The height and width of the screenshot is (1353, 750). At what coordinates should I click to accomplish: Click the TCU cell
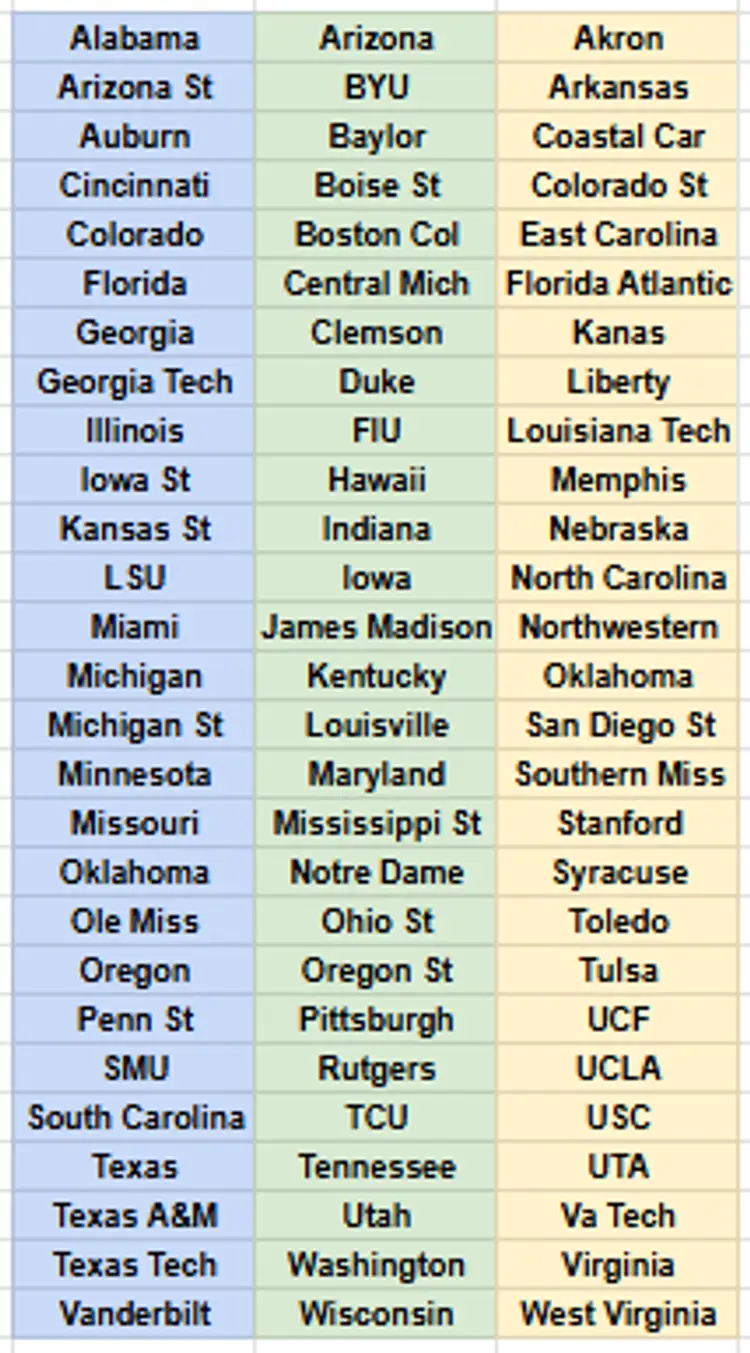(x=376, y=1116)
